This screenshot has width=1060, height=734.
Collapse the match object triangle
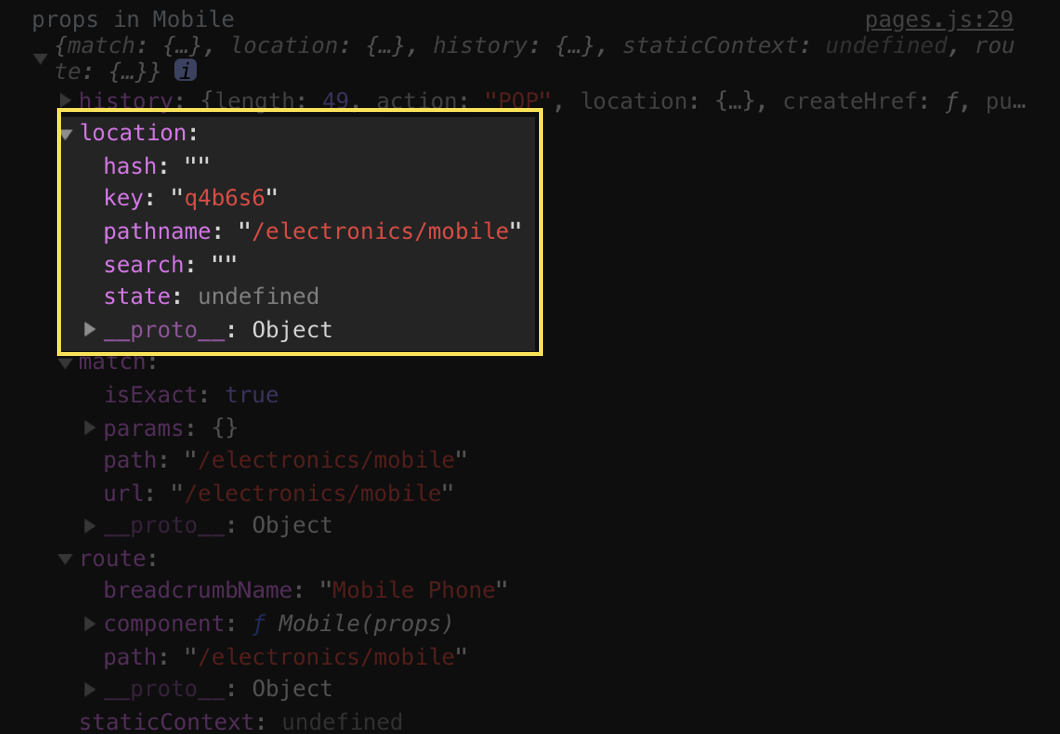point(66,364)
